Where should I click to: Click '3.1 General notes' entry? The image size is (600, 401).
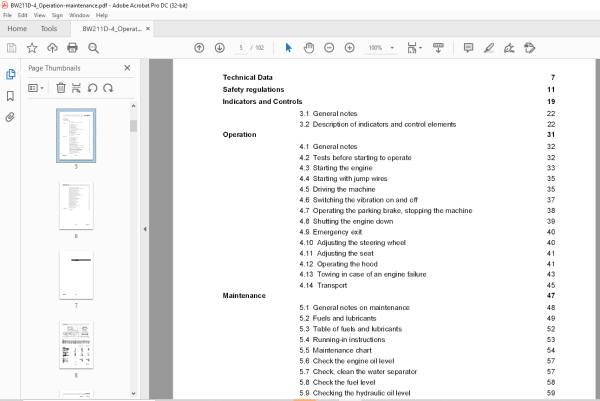click(x=328, y=114)
